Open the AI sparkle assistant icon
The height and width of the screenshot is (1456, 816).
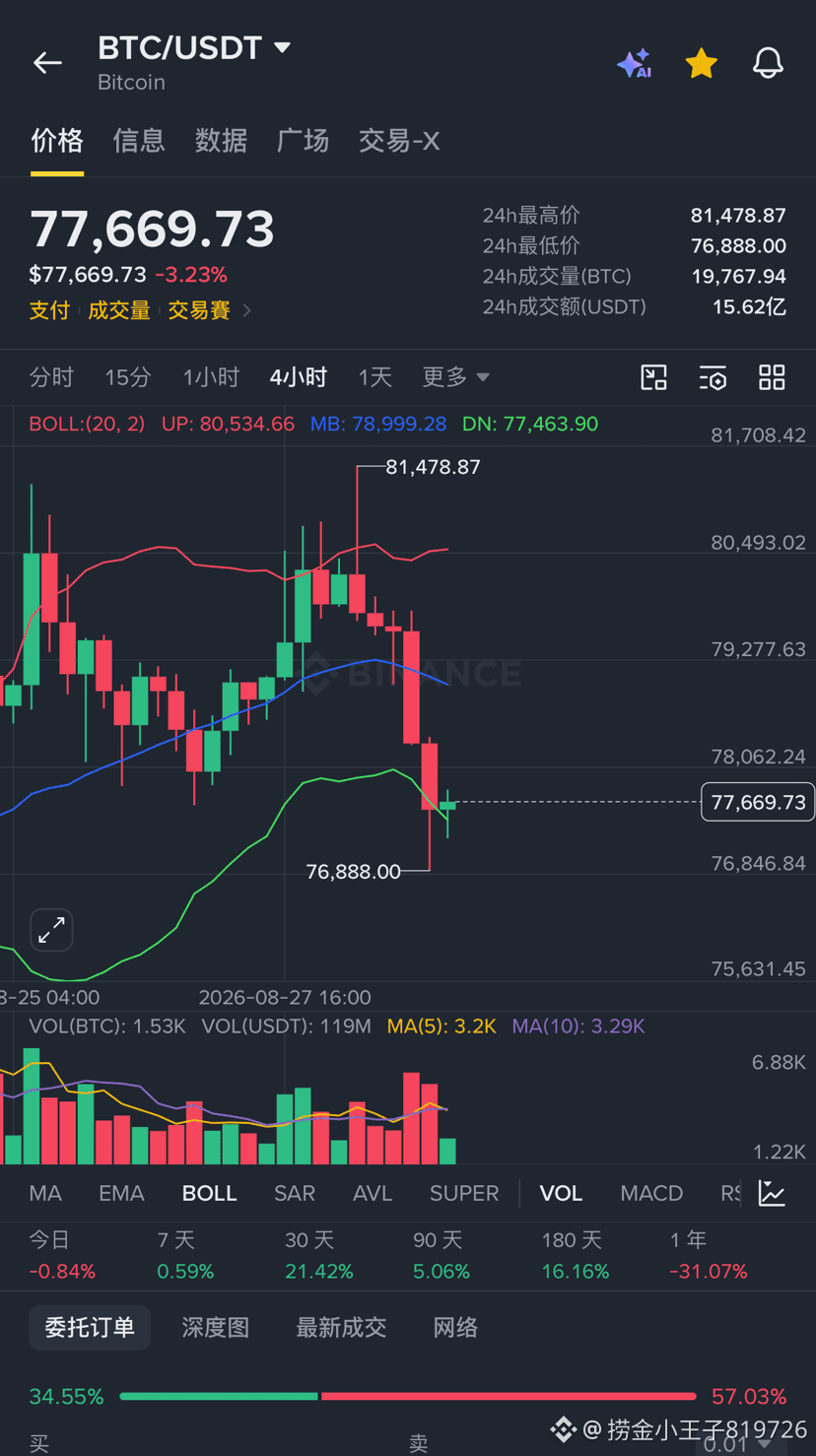635,63
